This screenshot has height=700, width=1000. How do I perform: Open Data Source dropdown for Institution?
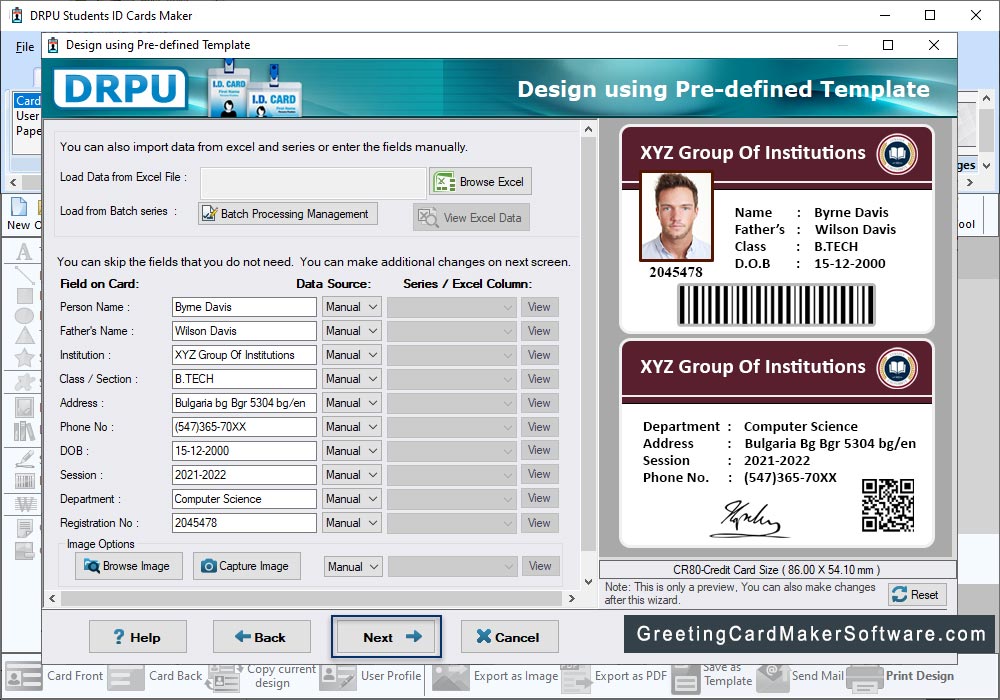point(351,354)
